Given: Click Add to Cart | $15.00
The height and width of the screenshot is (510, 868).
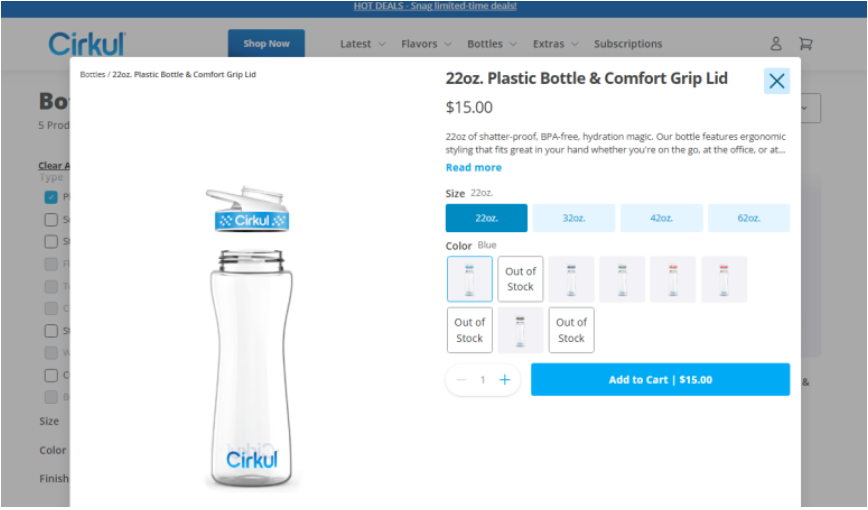Looking at the screenshot, I should (660, 380).
